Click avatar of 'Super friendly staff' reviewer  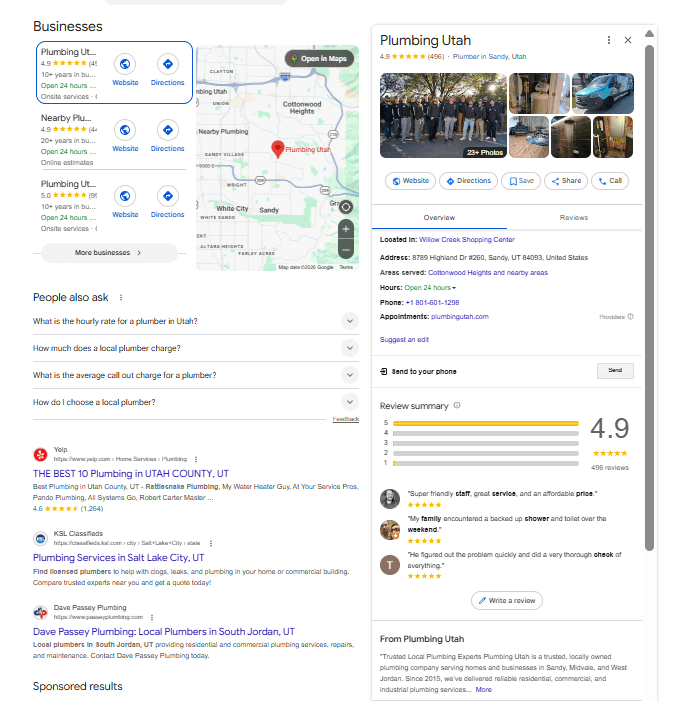(390, 498)
